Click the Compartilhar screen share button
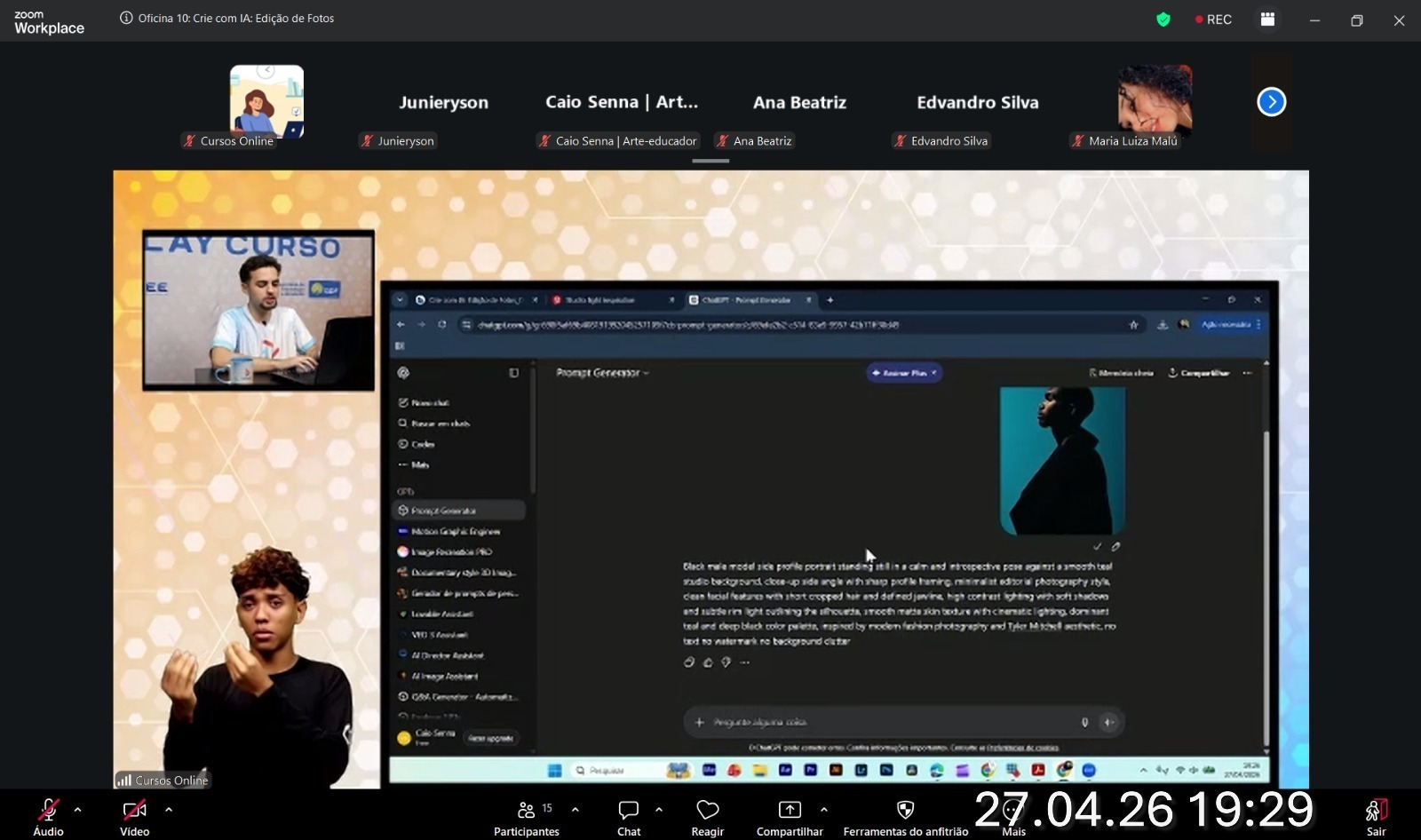The image size is (1421, 840). tap(790, 817)
